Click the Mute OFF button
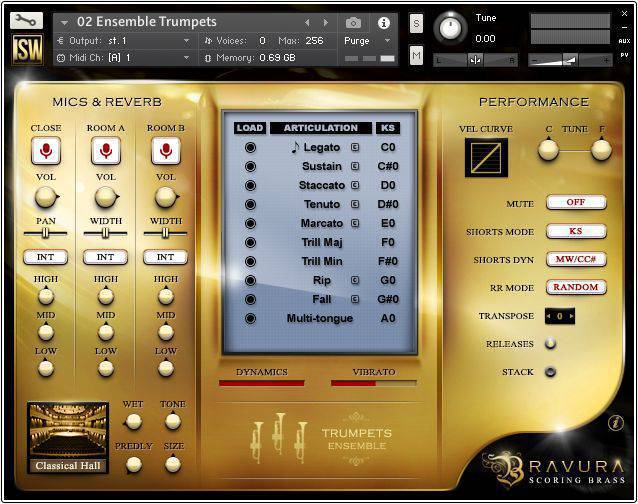The image size is (638, 504). 575,203
